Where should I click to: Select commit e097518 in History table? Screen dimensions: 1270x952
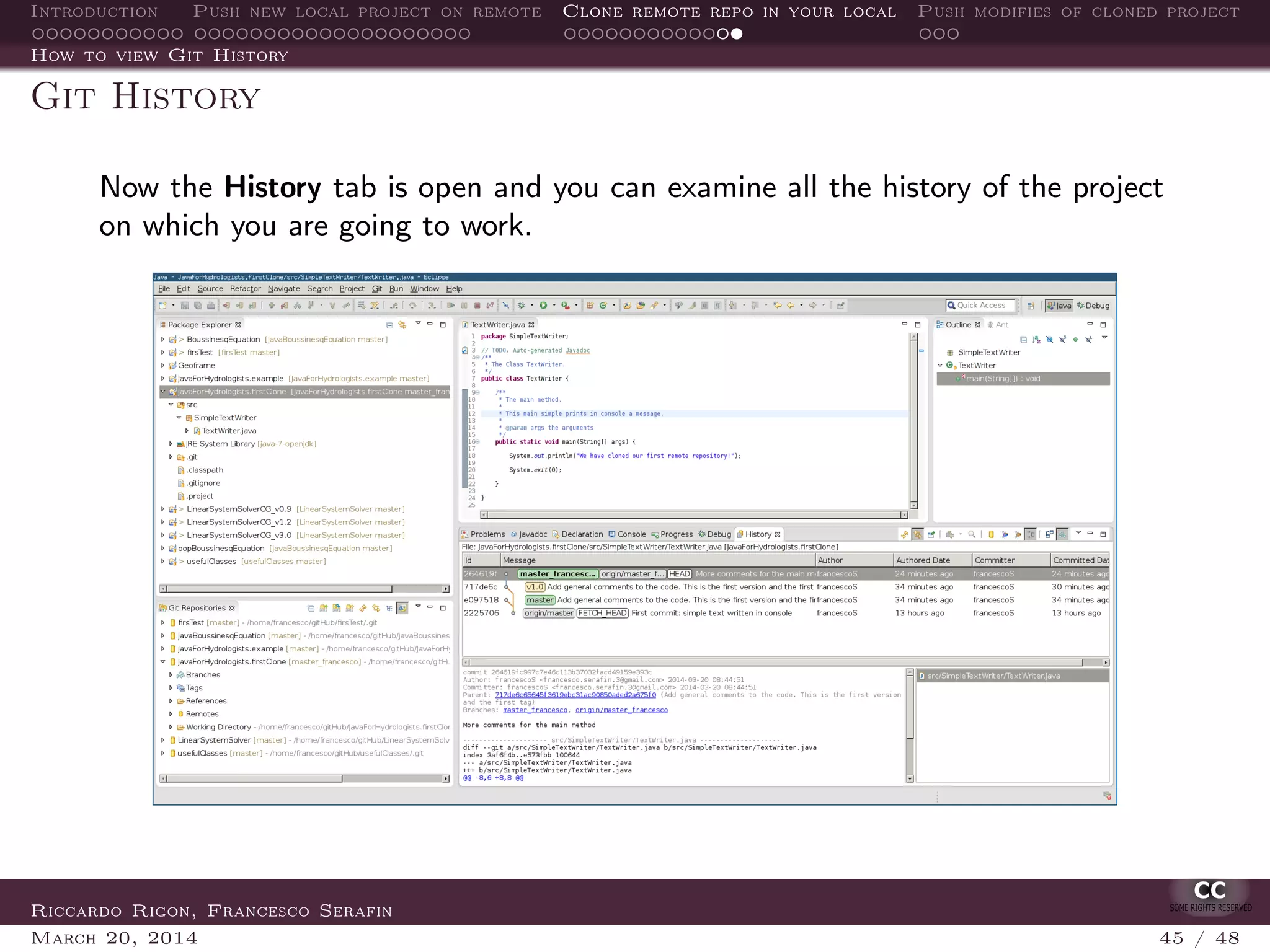786,600
